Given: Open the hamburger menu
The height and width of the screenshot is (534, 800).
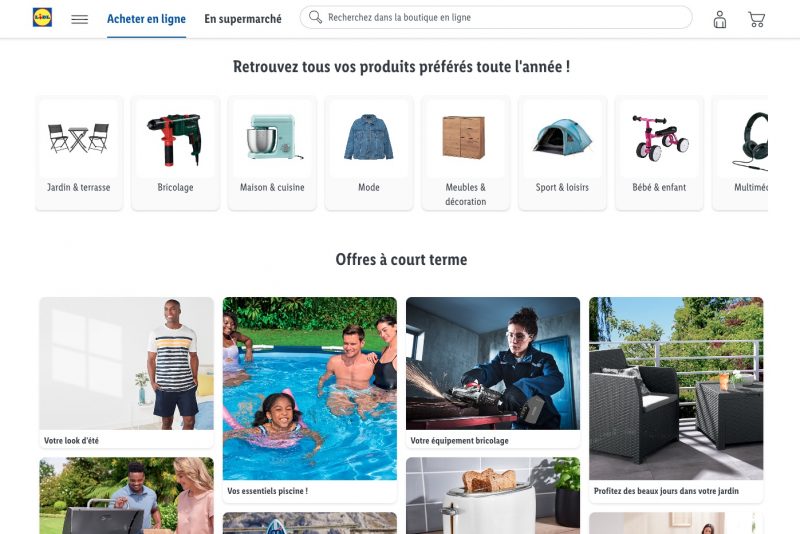Looking at the screenshot, I should pyautogui.click(x=80, y=19).
